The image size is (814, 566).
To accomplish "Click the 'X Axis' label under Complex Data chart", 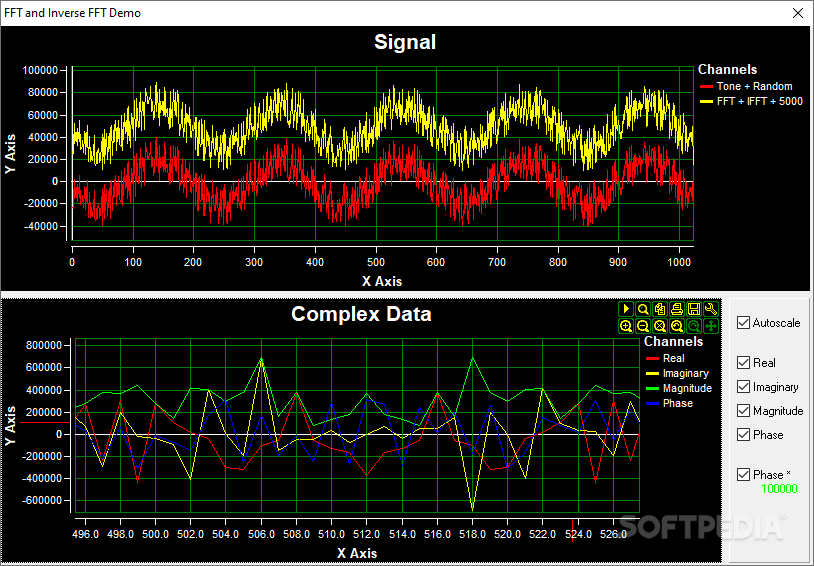I will (x=357, y=554).
